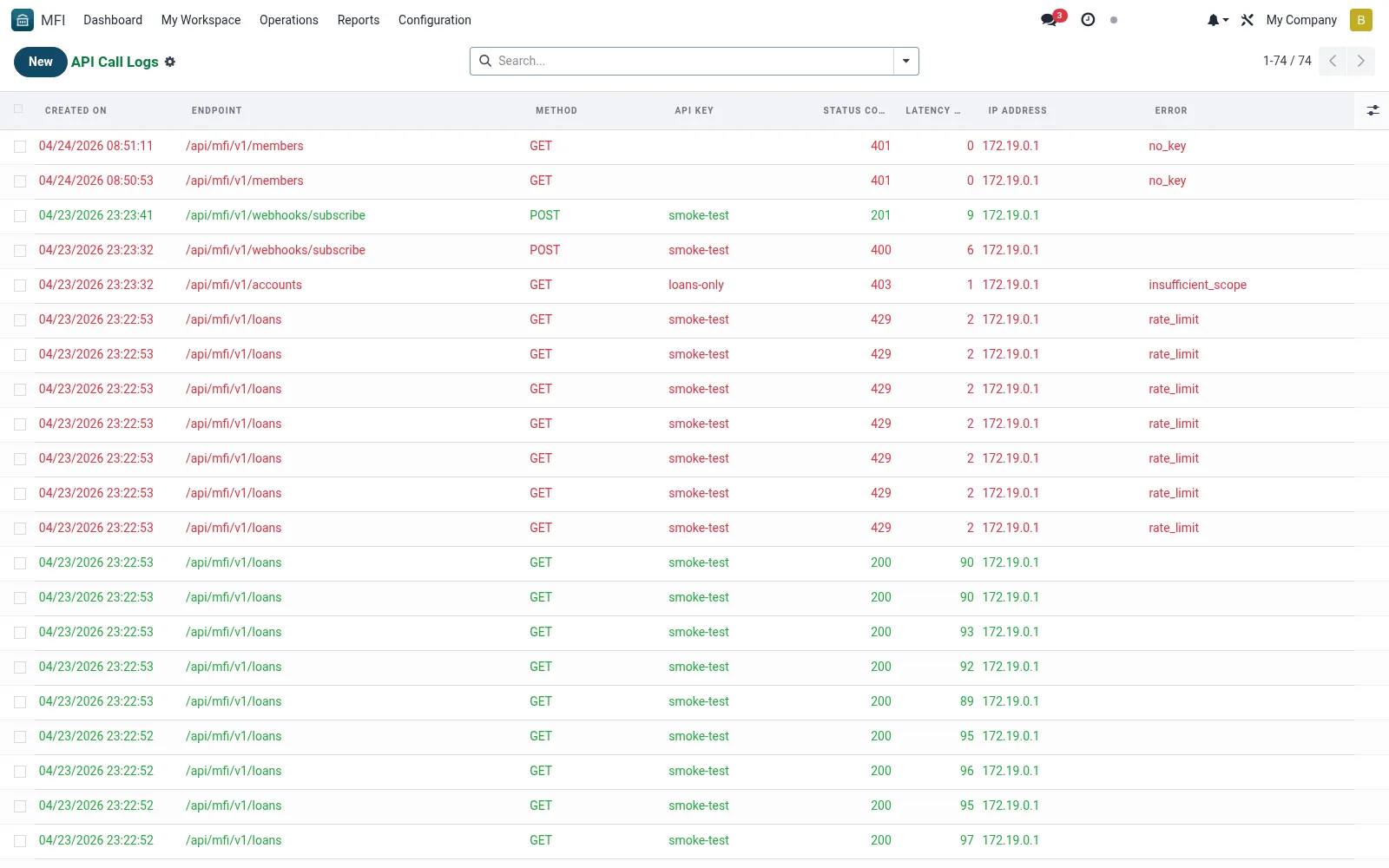
Task: Check the 04/23/2026 23:23:41 row
Action: 20,216
